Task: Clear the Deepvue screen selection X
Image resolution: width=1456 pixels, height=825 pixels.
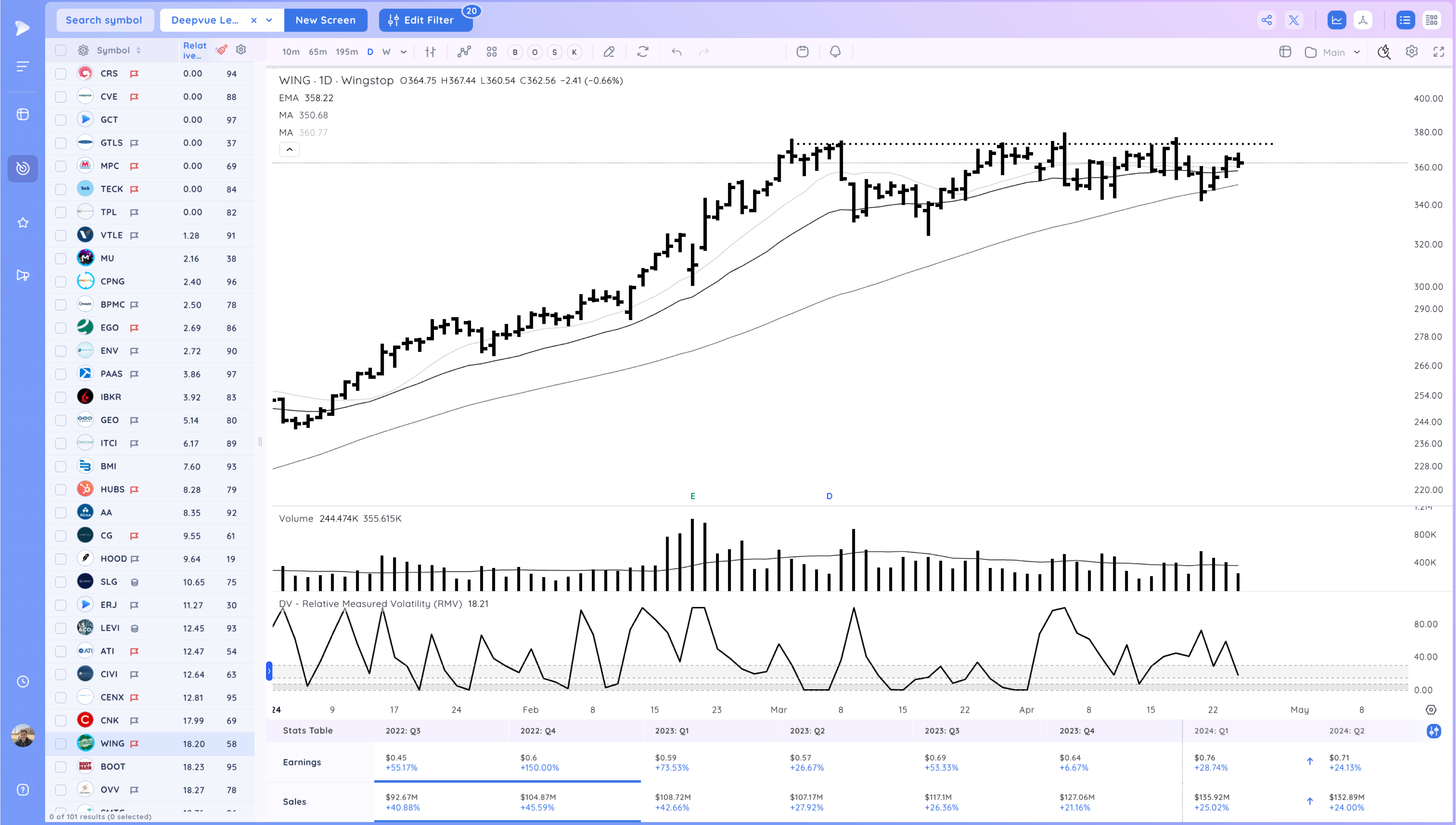Action: (254, 20)
